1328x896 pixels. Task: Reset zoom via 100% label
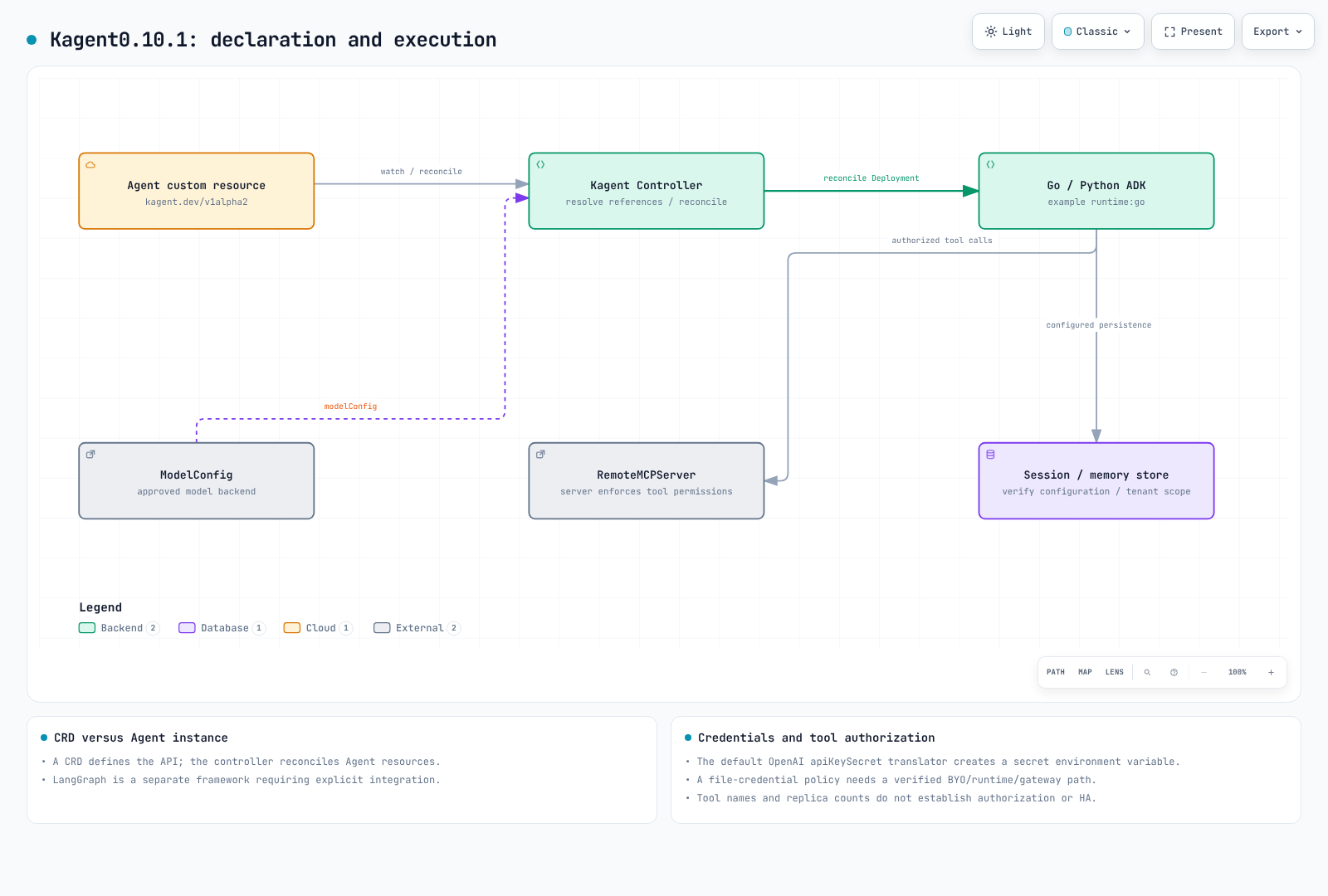[x=1238, y=672]
